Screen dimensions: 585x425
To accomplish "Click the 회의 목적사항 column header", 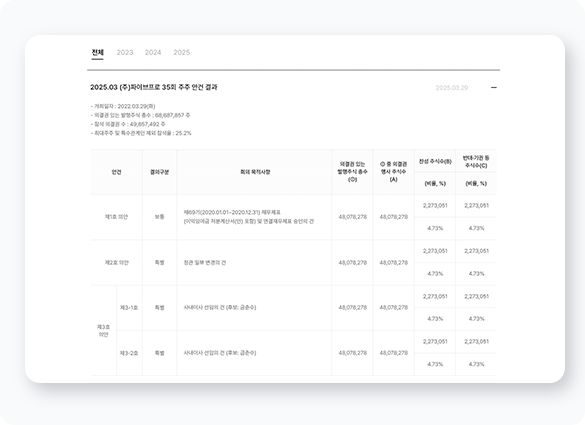I will (x=255, y=172).
